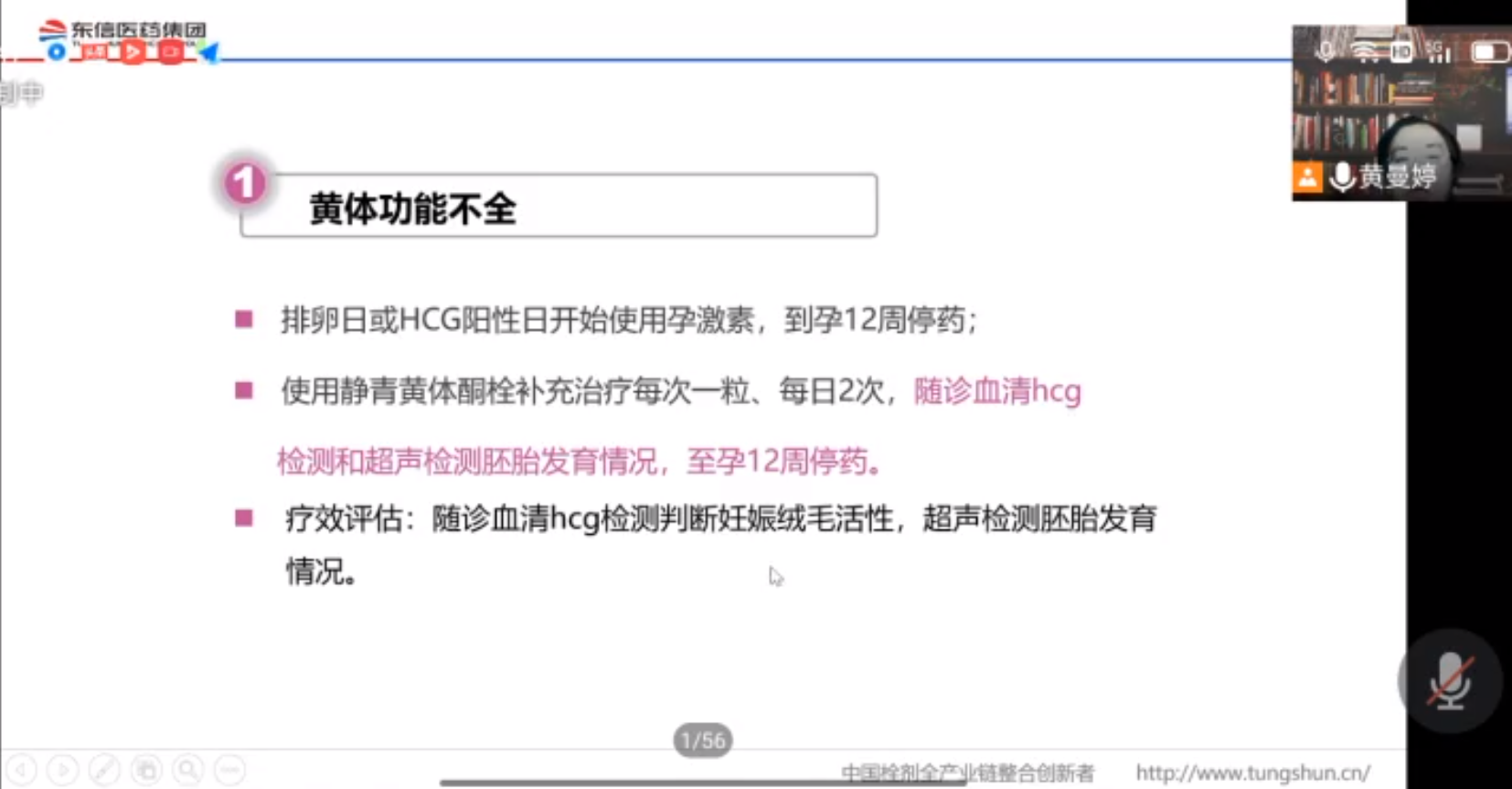This screenshot has height=789, width=1512.
Task: Click the blue paper-plane icon
Action: (x=209, y=53)
